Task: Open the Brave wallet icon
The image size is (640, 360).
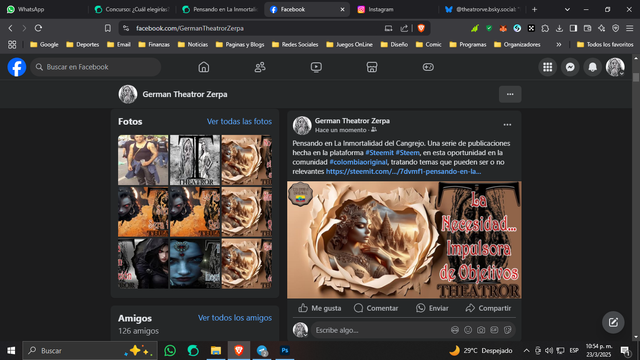Action: [x=587, y=28]
